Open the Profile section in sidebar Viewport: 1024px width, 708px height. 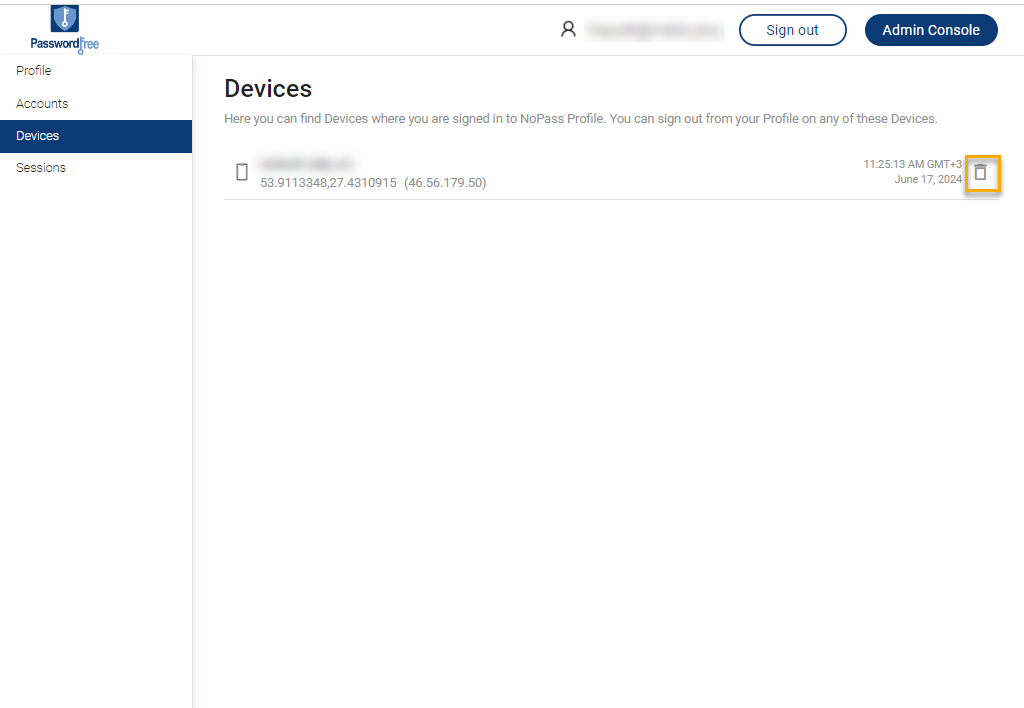point(34,71)
